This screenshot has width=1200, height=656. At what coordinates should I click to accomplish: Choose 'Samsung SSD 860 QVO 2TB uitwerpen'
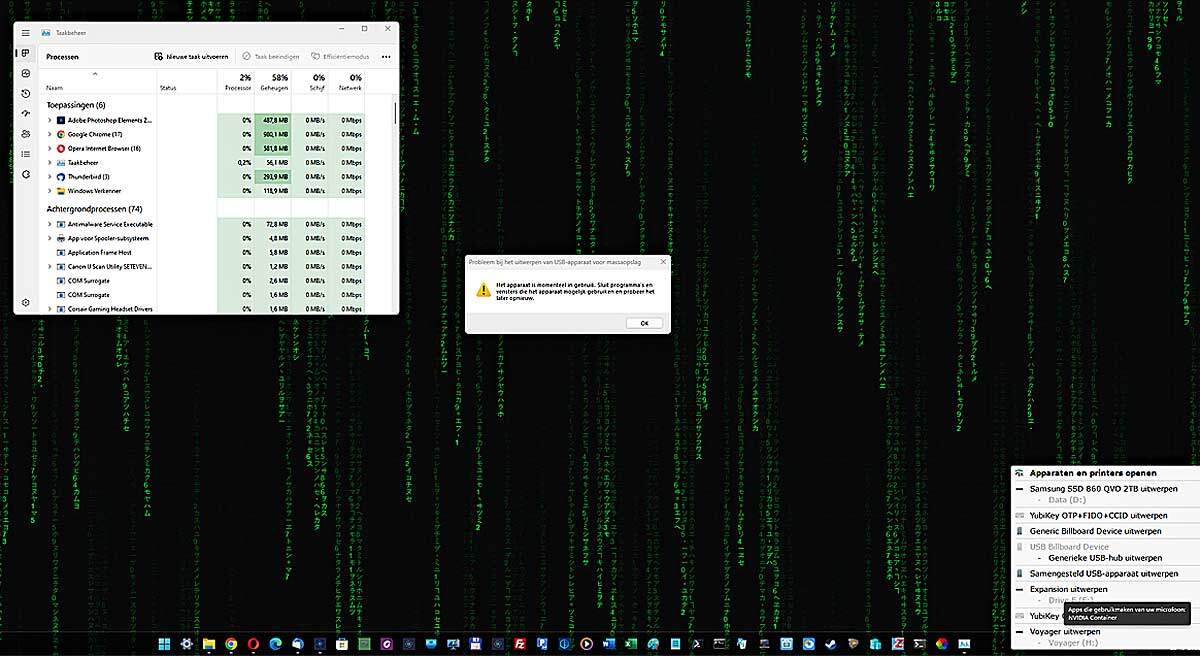pos(1103,489)
